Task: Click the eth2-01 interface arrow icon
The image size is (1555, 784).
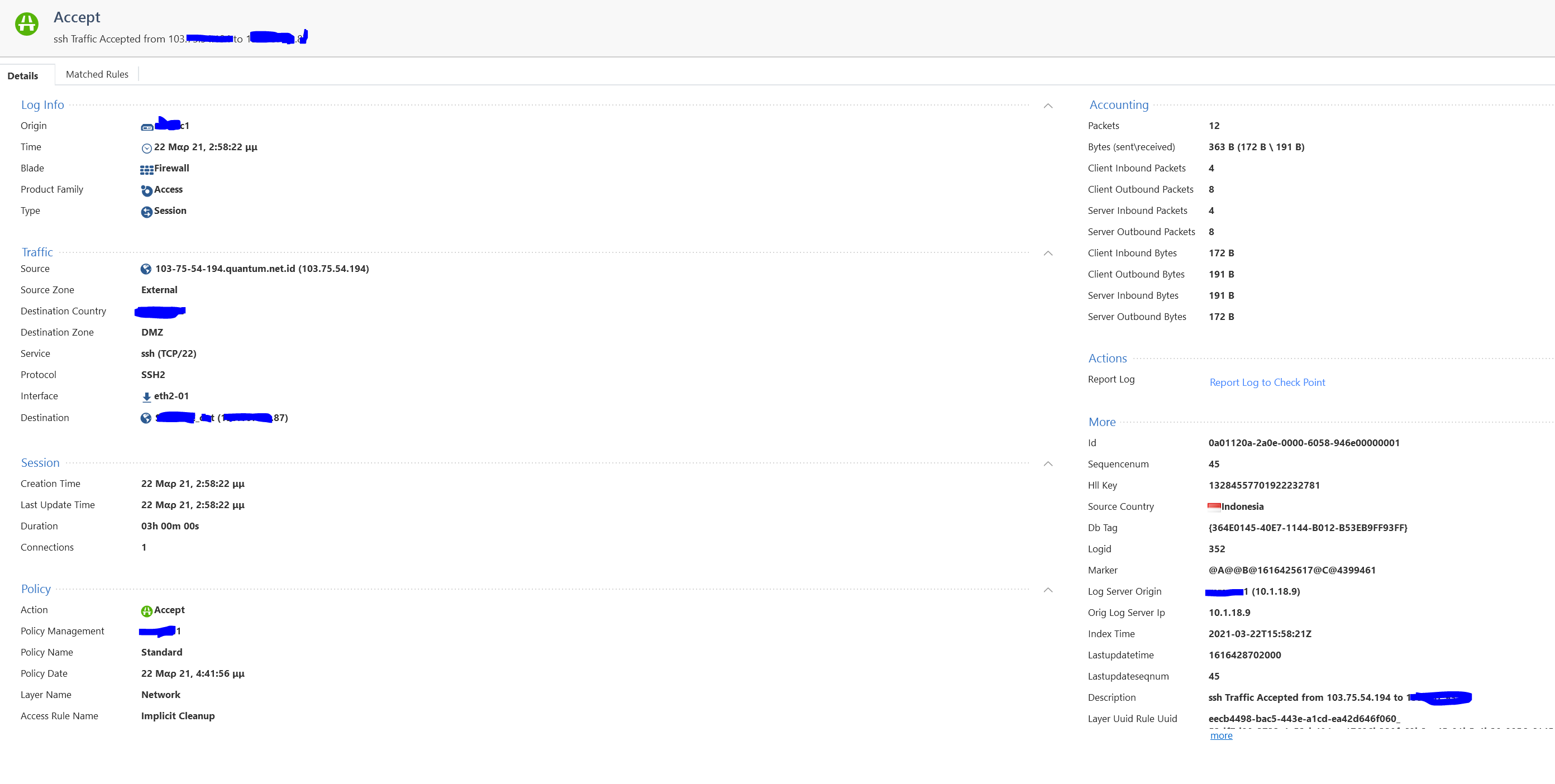Action: 146,397
